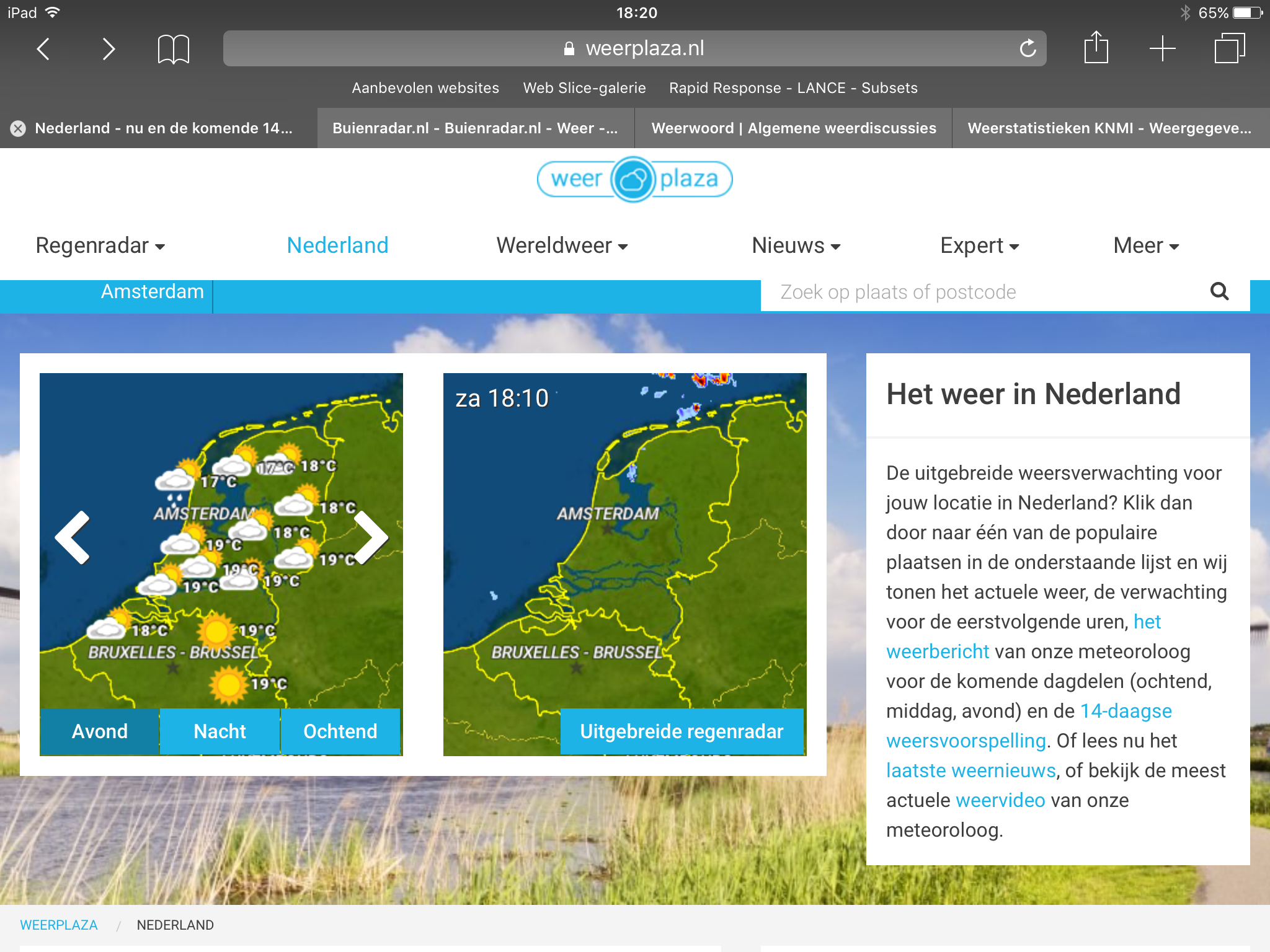
Task: Tap the Safari back arrow
Action: pos(43,48)
